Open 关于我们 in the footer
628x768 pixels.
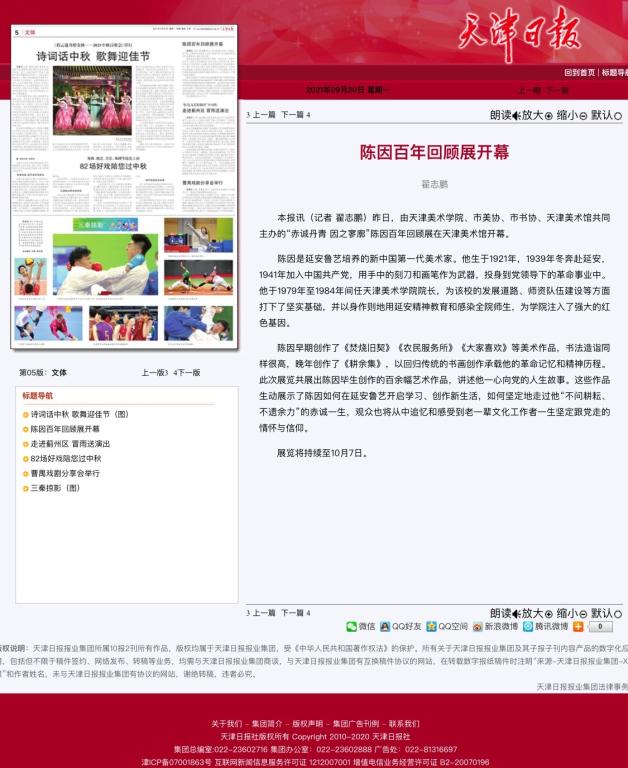click(x=227, y=723)
